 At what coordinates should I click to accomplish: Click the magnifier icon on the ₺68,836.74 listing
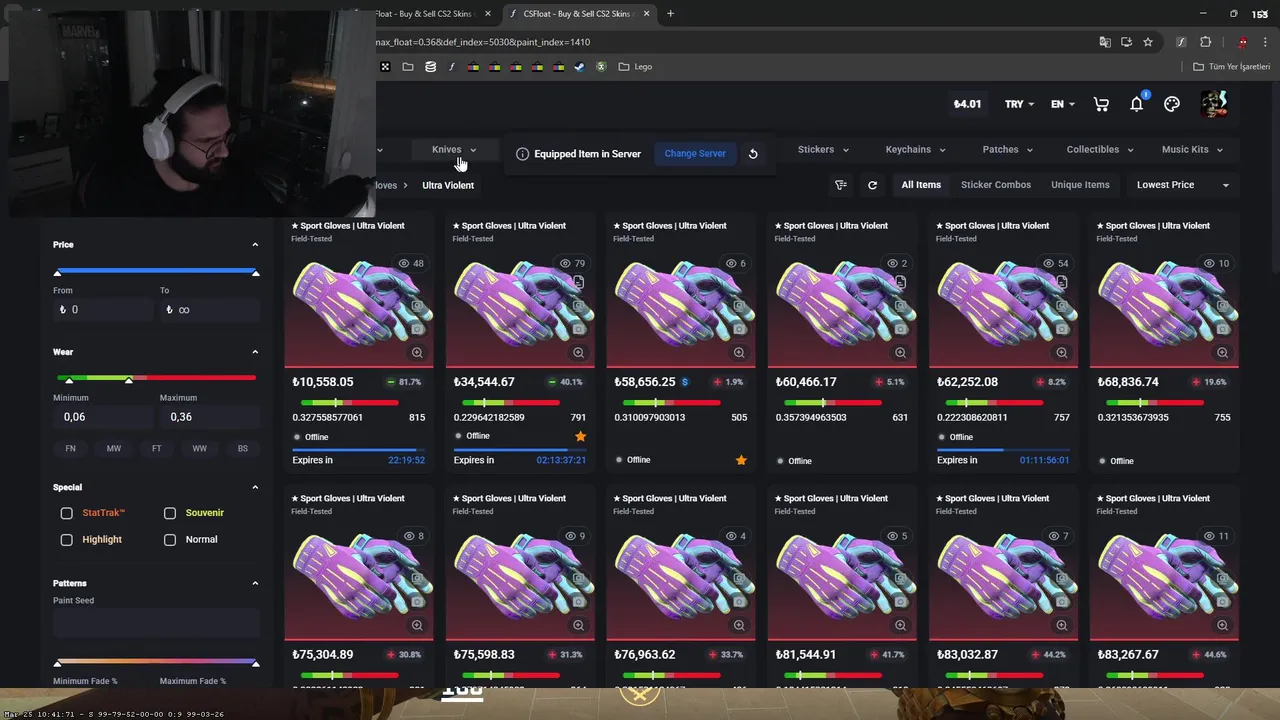tap(1222, 353)
